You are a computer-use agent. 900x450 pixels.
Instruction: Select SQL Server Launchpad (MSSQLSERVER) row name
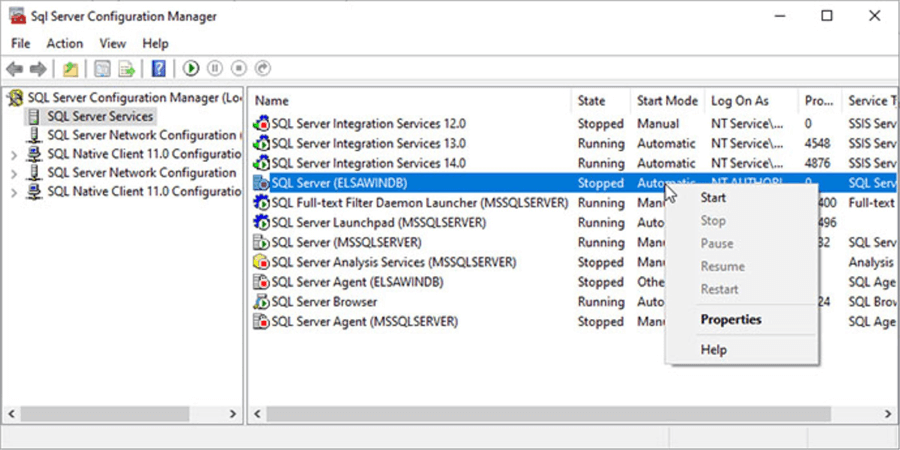pos(378,223)
